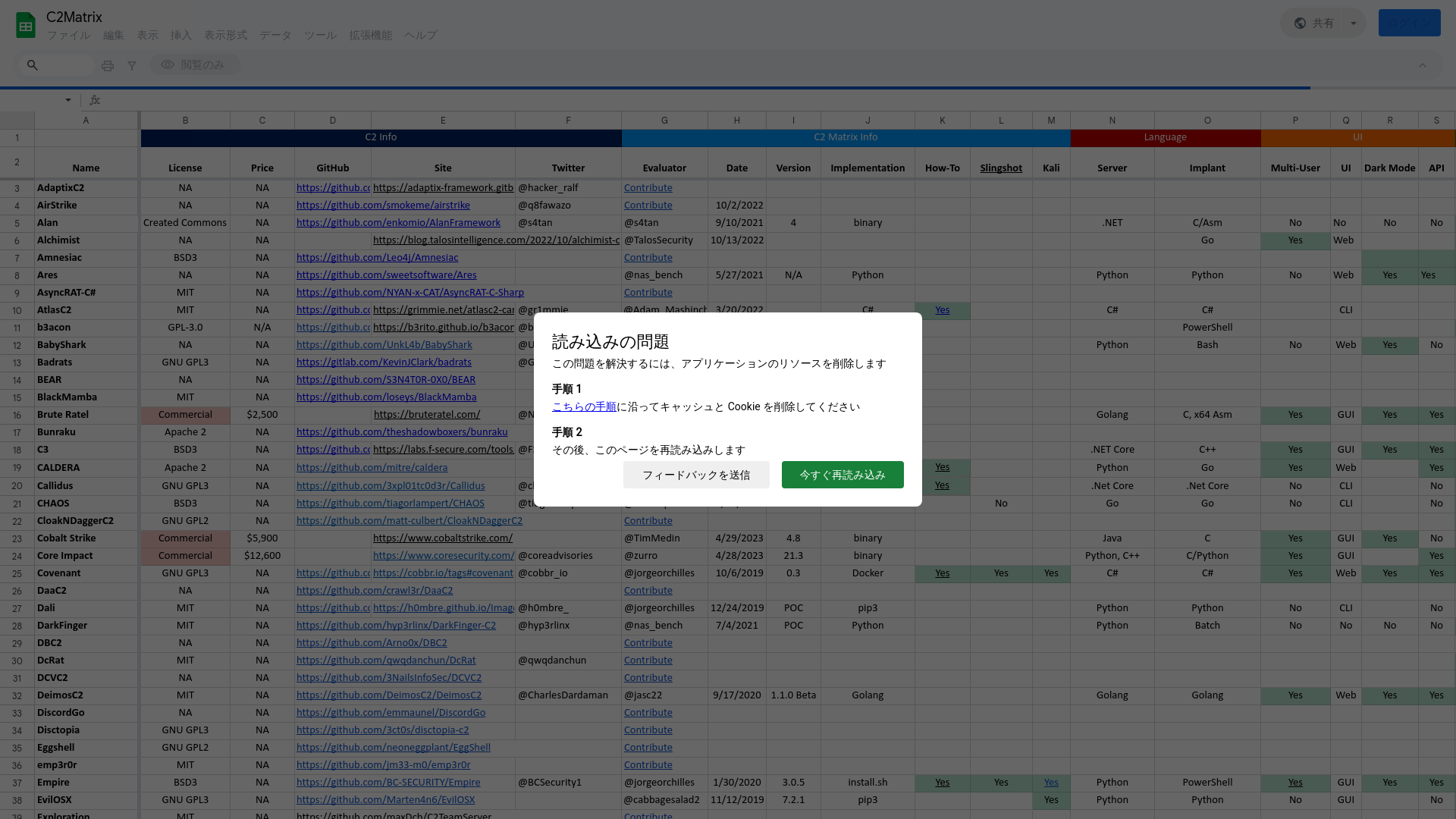Click the search magnifier icon in toolbar
The height and width of the screenshot is (819, 1456).
33,65
